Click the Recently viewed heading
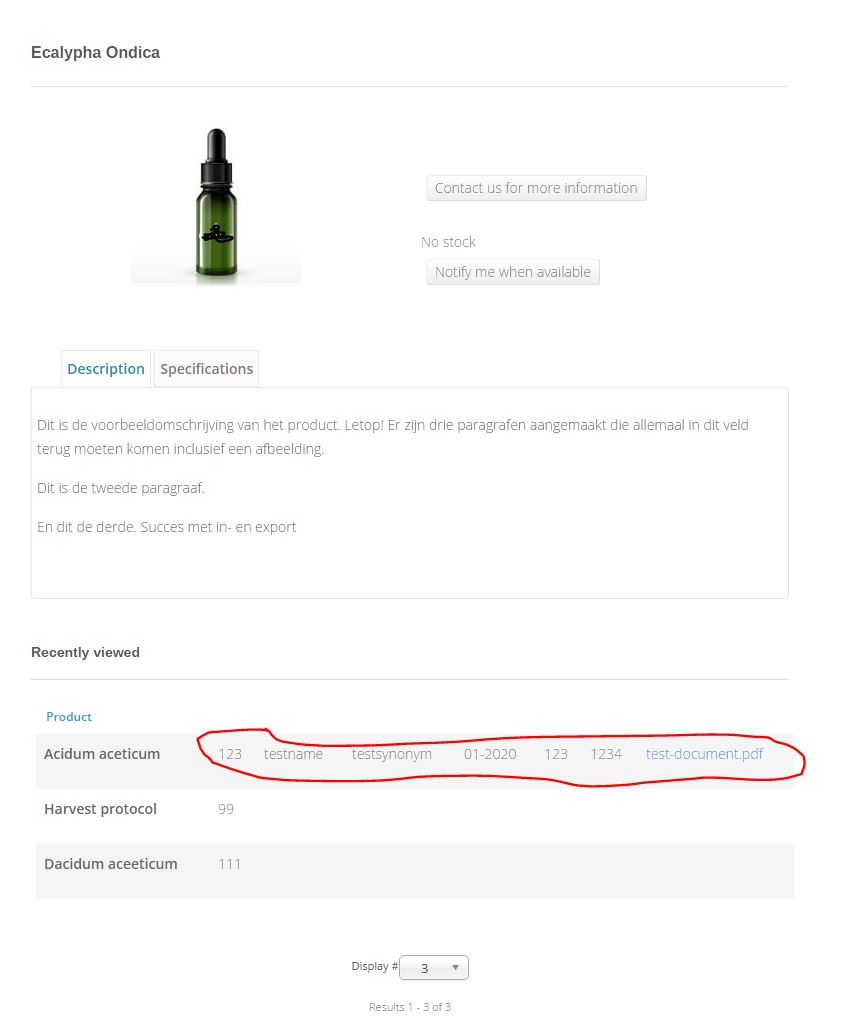The image size is (860, 1033). coord(86,652)
